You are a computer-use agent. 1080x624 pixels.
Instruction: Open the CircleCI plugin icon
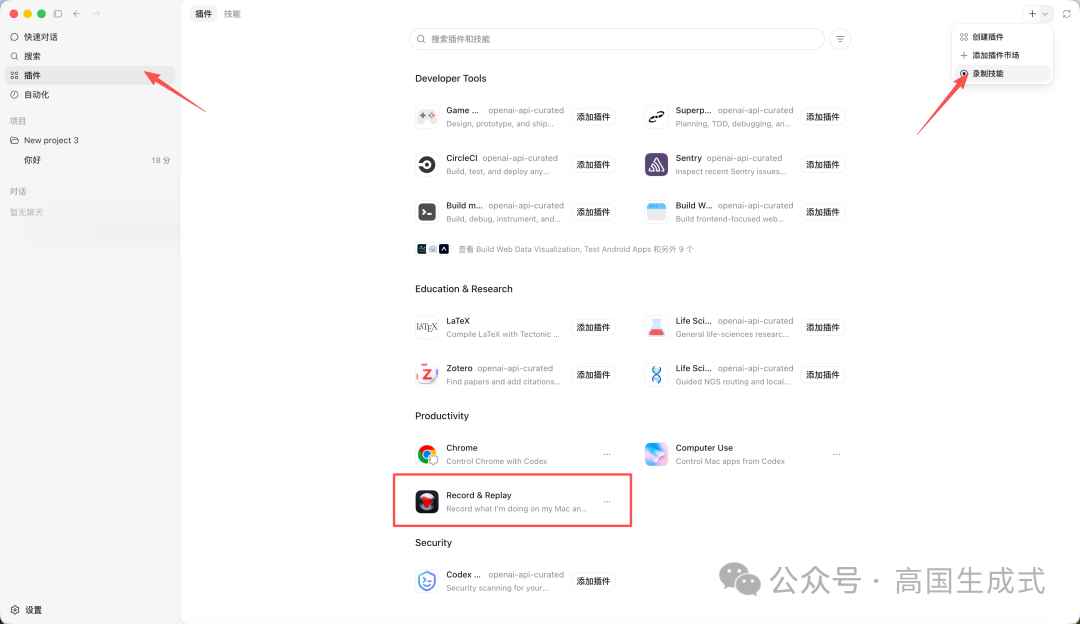(x=427, y=164)
